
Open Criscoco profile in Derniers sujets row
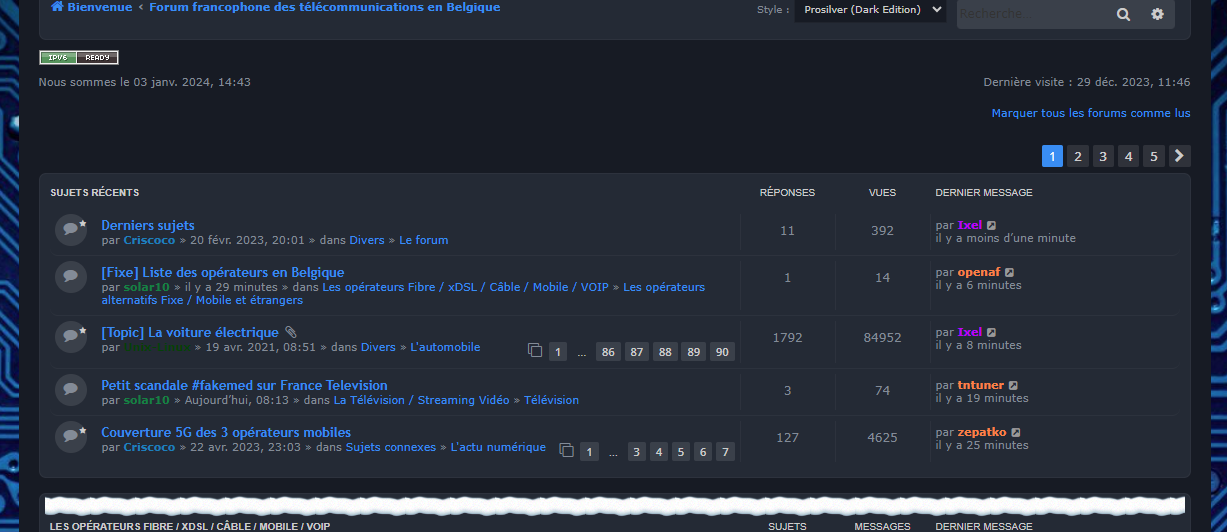click(149, 240)
